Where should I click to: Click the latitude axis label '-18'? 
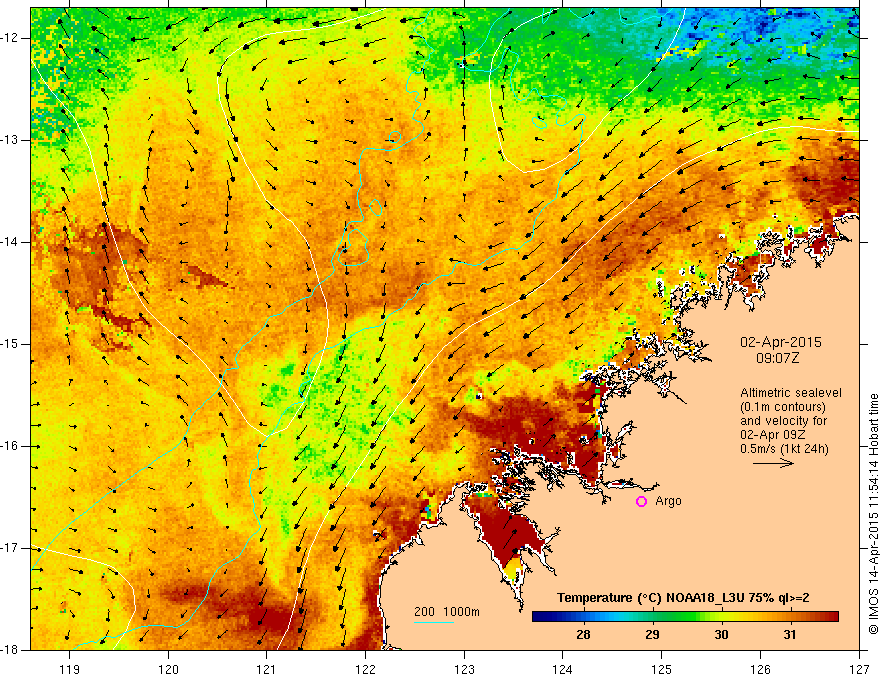(x=10, y=650)
